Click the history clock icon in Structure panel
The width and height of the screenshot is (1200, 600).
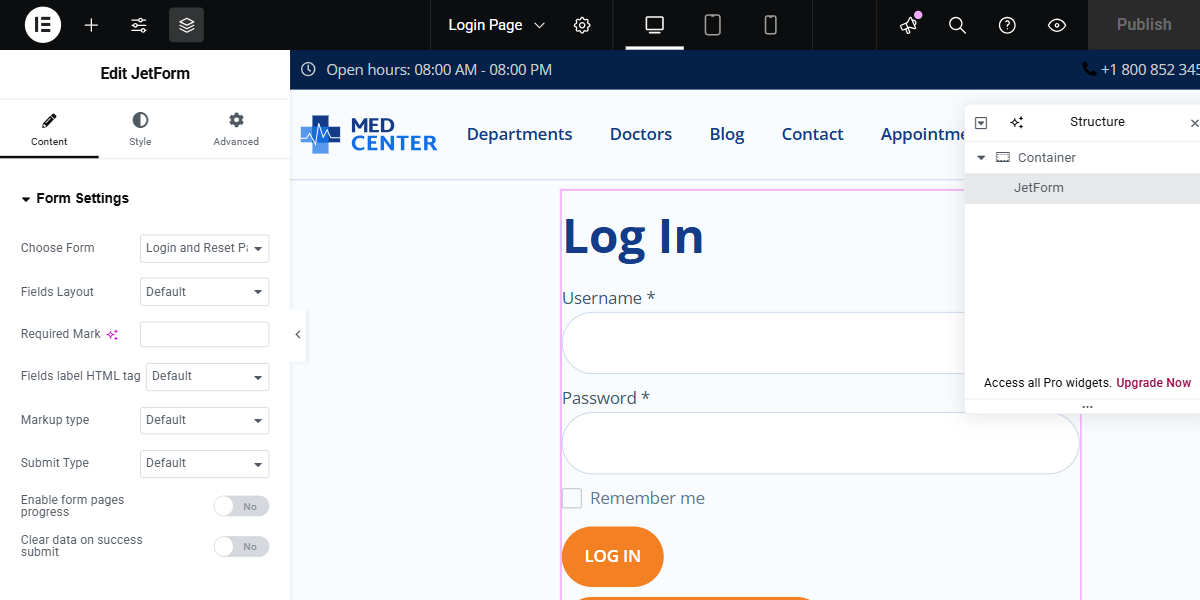(x=981, y=122)
